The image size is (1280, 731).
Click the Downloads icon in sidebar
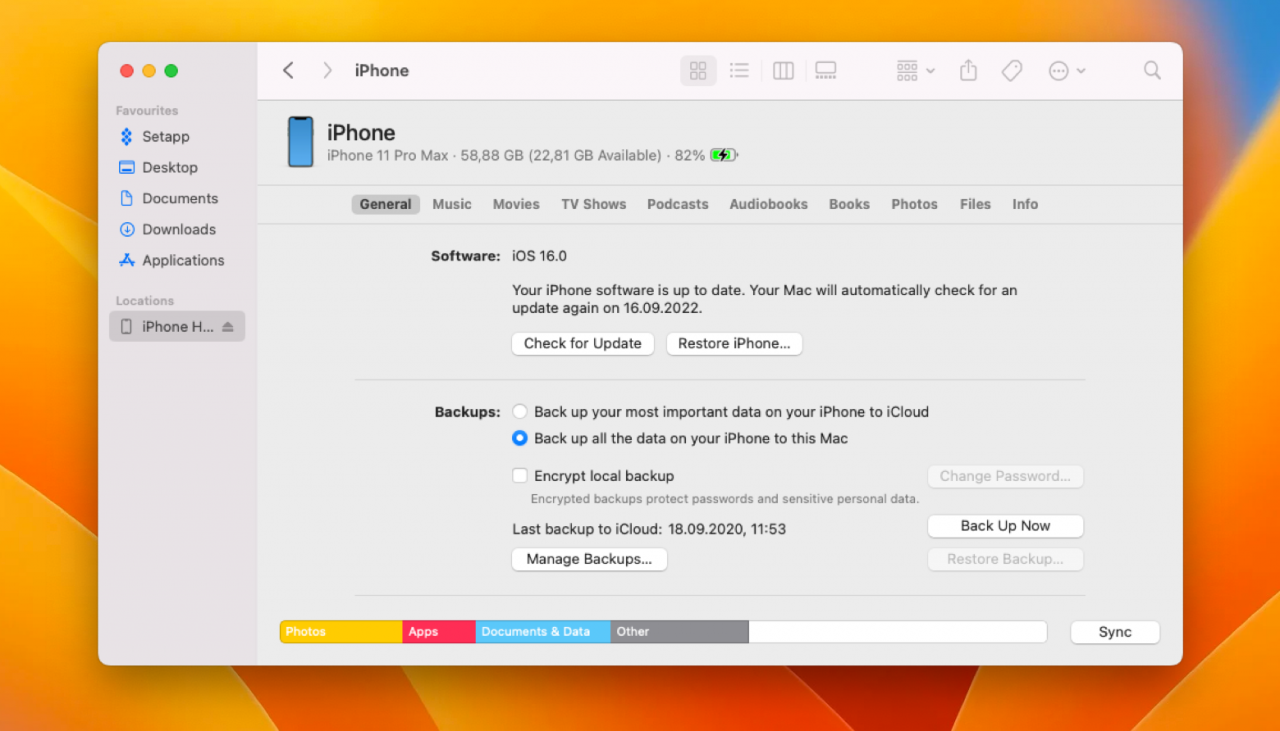click(126, 229)
